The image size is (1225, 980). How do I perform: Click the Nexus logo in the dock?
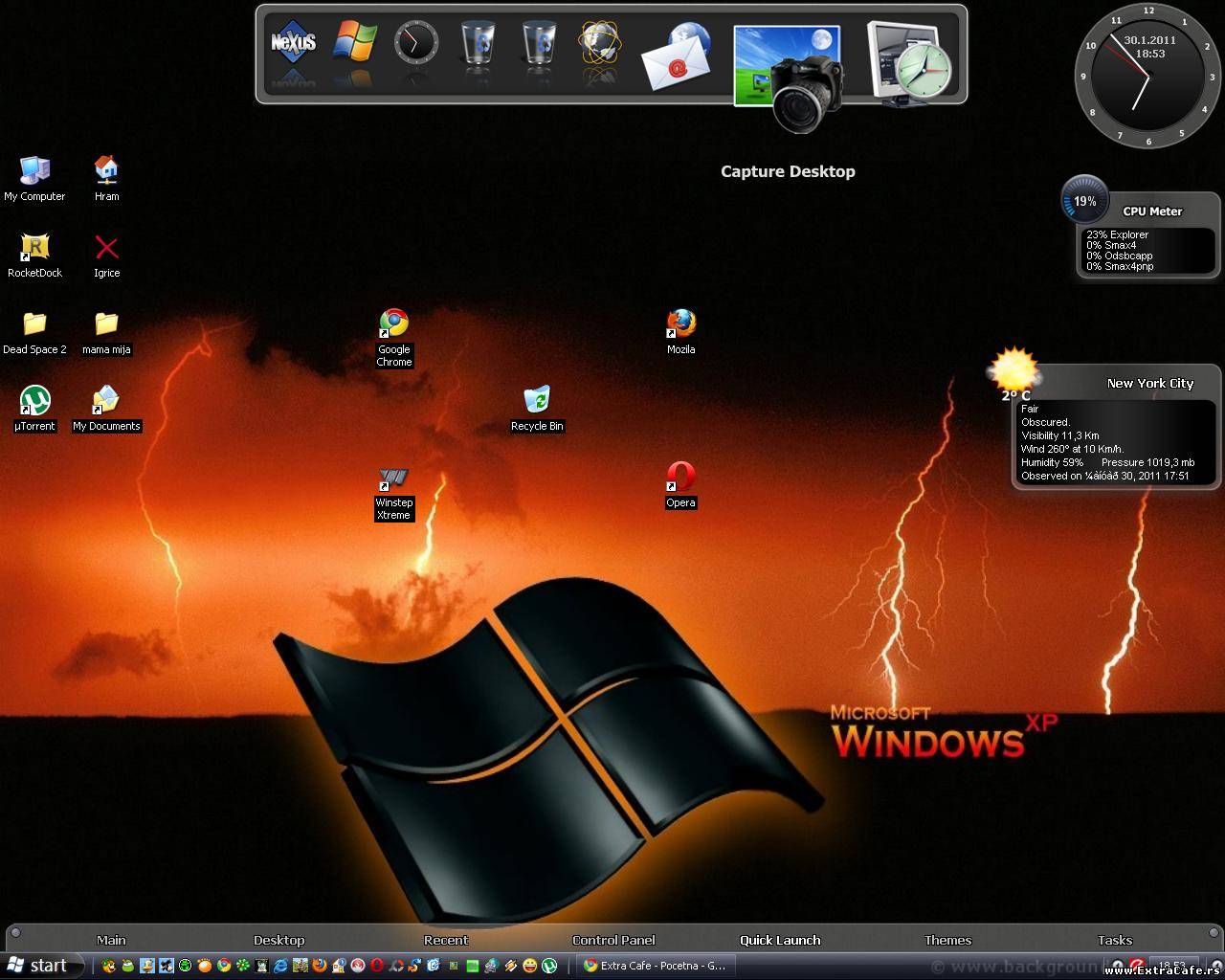pos(294,43)
